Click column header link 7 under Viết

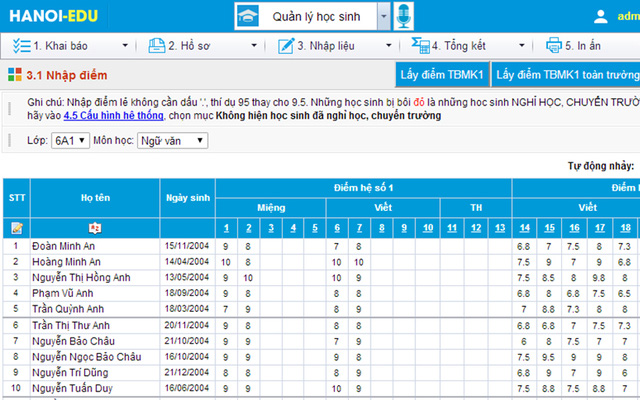click(x=359, y=228)
